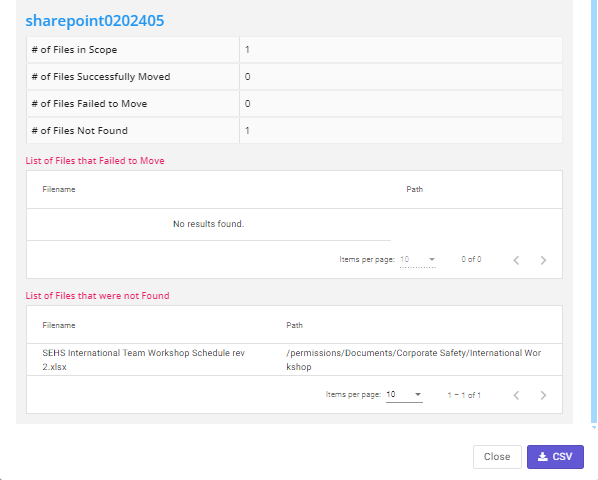Click the 'List of Files that were not Found' heading

(x=97, y=296)
